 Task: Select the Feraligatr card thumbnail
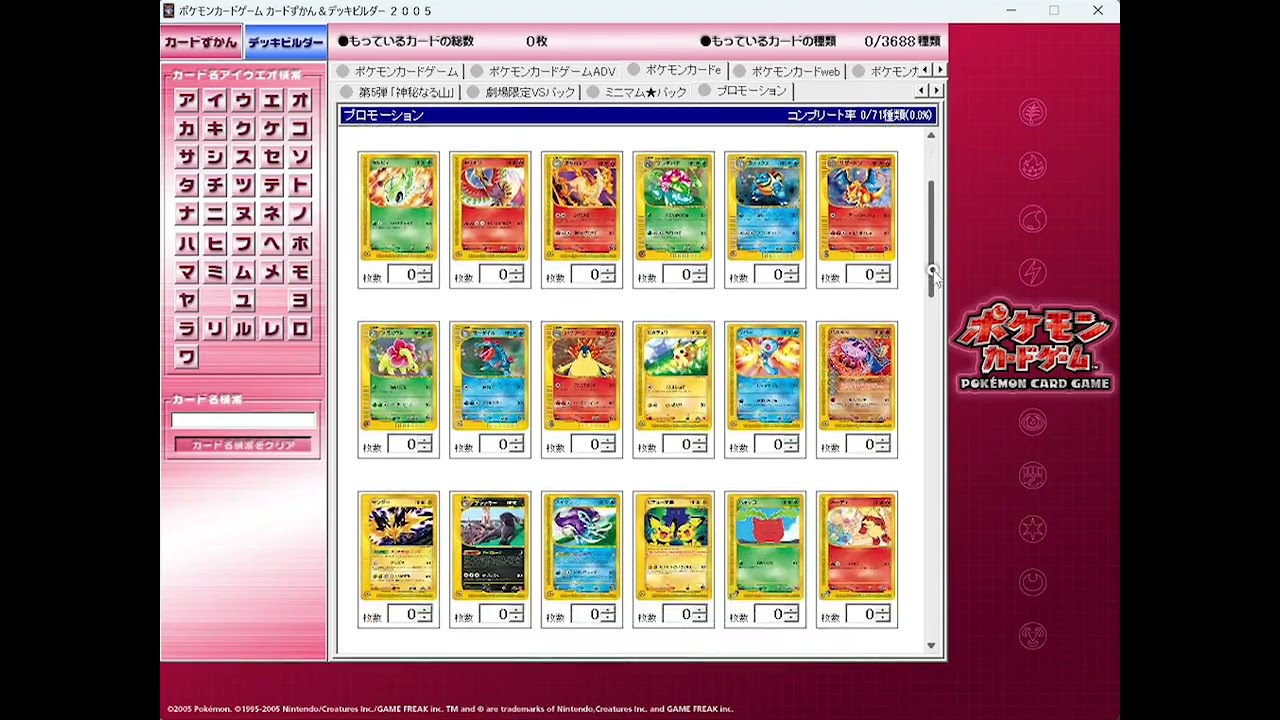coord(490,376)
